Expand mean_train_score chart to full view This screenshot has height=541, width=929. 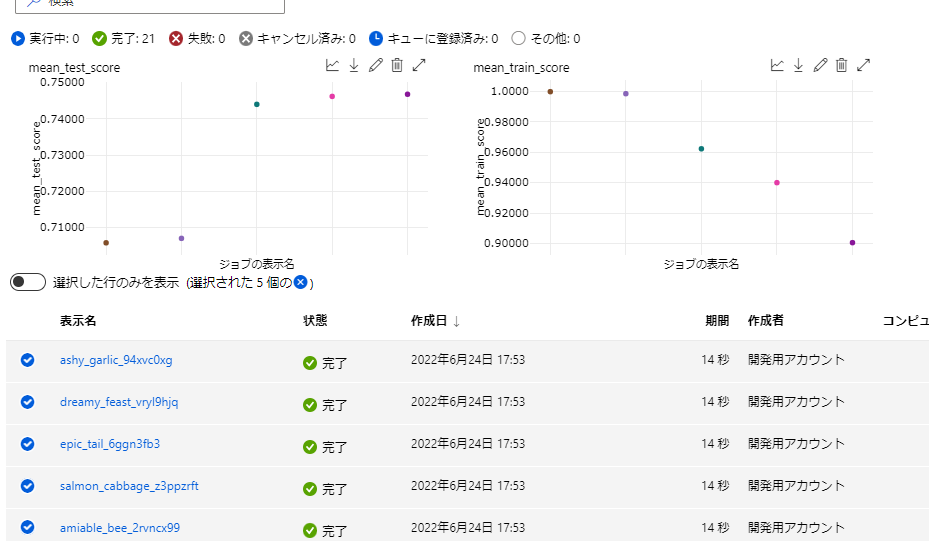[863, 65]
